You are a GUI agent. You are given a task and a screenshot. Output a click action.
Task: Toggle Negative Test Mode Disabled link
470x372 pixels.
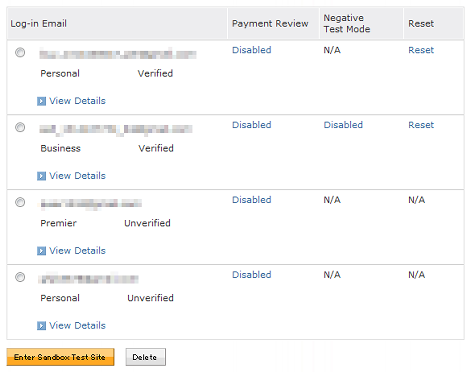[x=343, y=125]
